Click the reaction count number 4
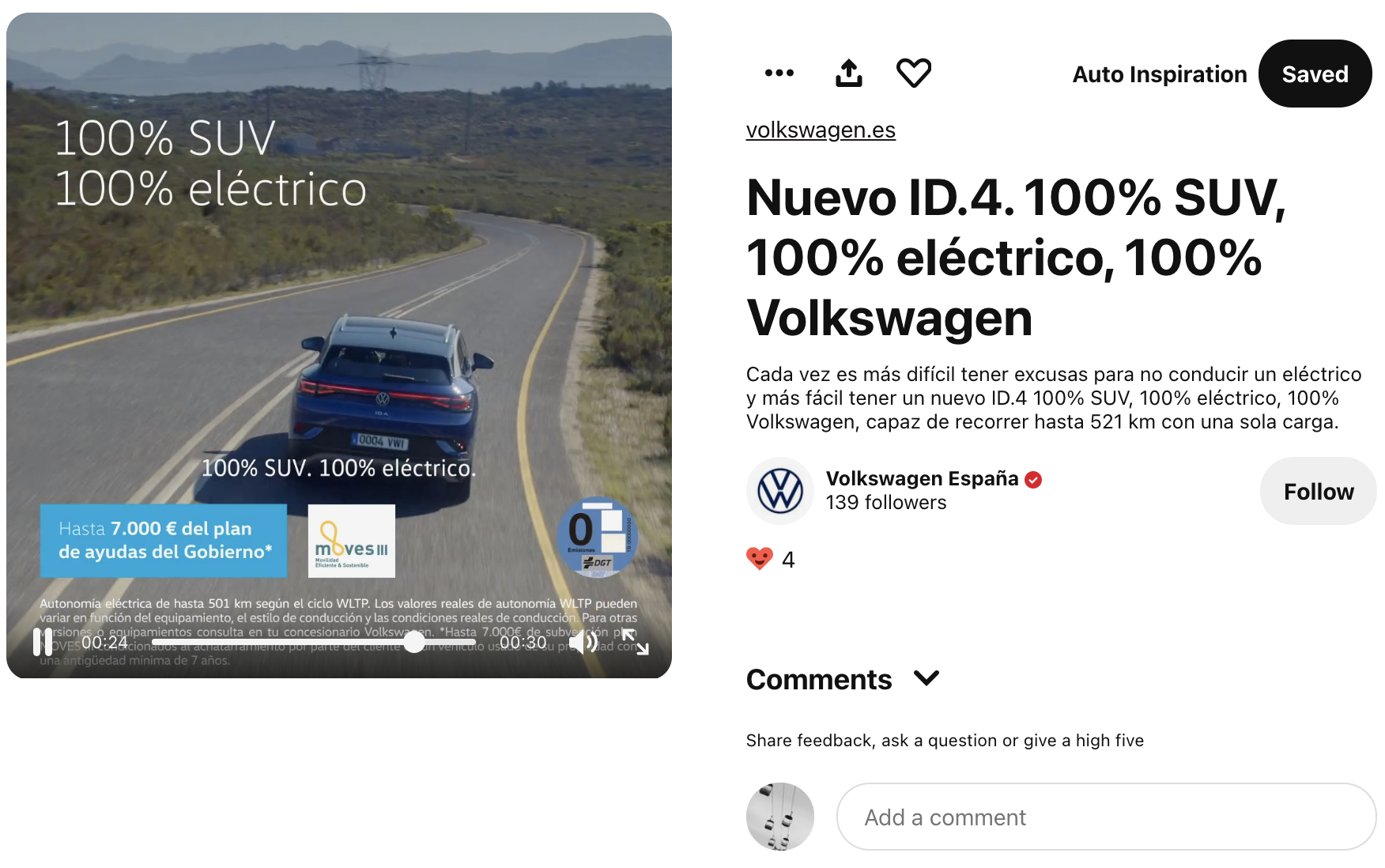1385x868 pixels. 788,560
